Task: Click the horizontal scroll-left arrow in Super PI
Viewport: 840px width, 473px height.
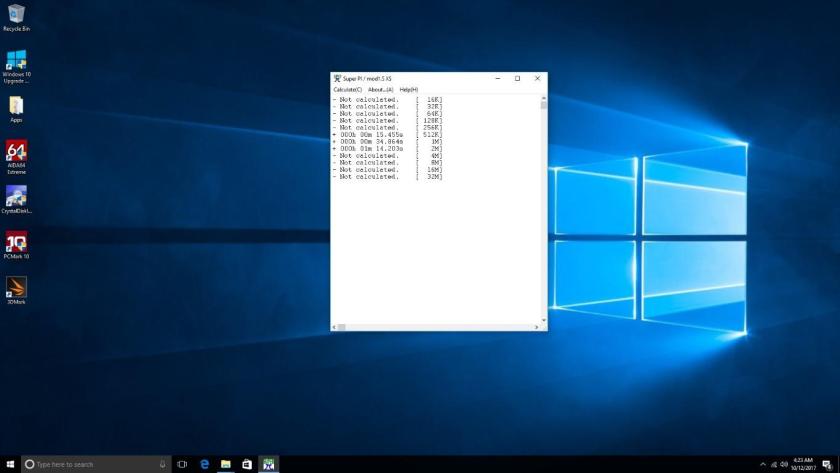Action: 334,327
